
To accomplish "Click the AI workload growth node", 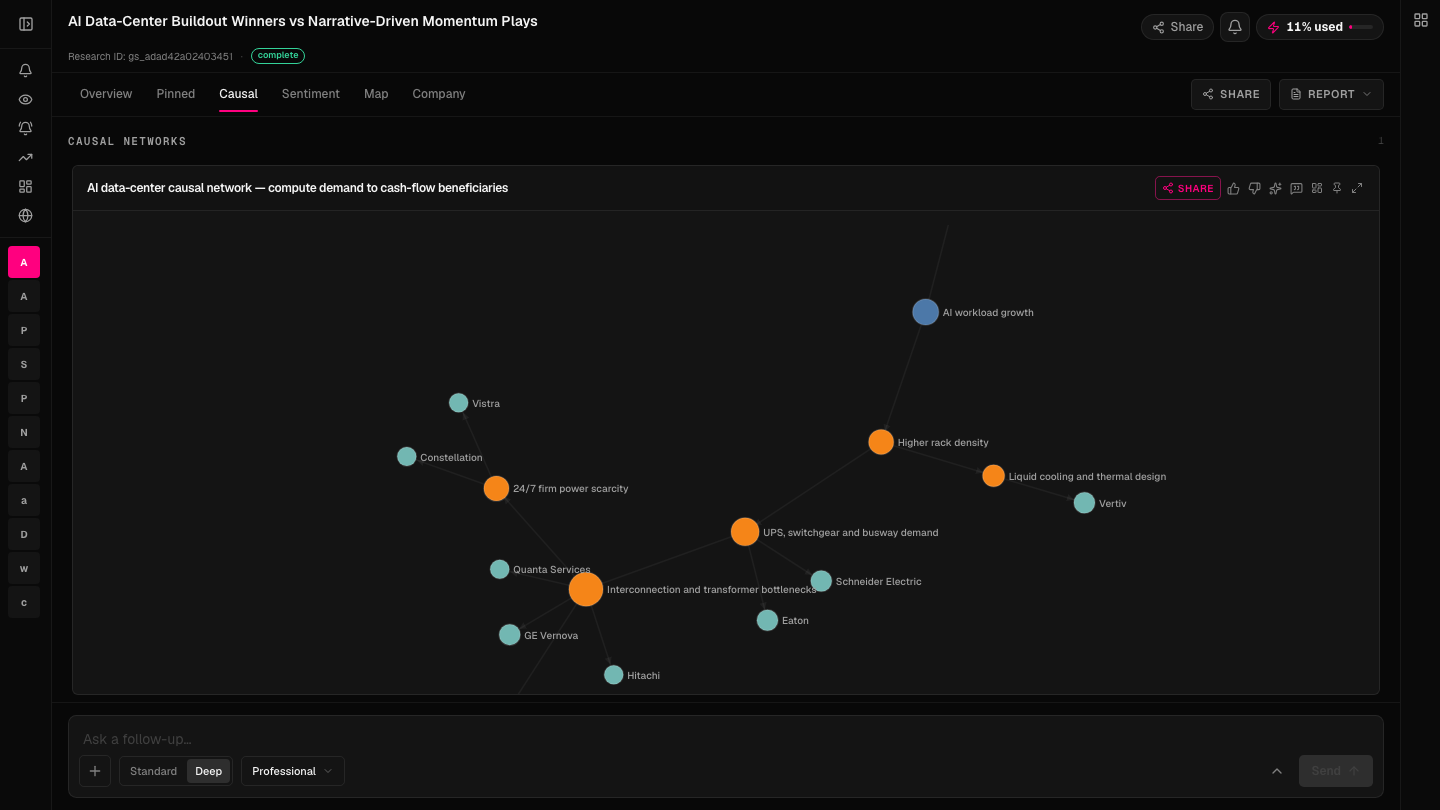I will click(926, 312).
